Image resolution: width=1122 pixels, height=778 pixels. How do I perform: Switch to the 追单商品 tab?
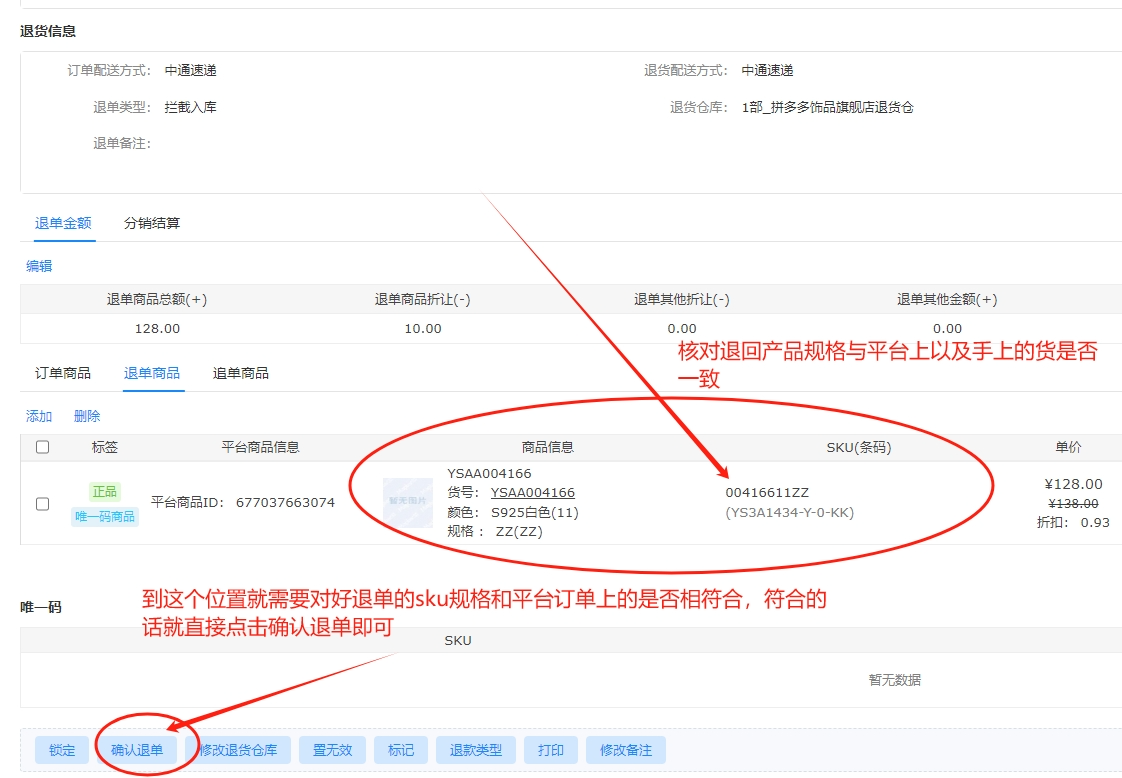point(241,373)
